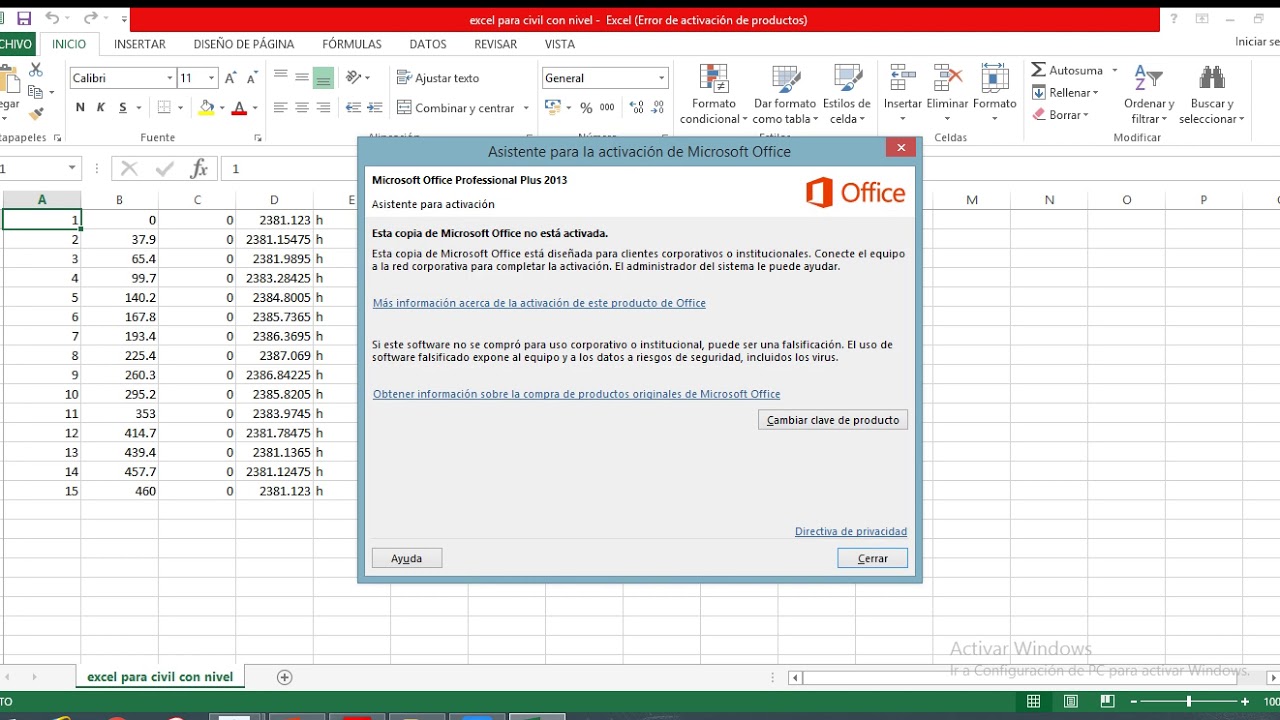1280x720 pixels.
Task: Increase font size icon
Action: [x=231, y=78]
